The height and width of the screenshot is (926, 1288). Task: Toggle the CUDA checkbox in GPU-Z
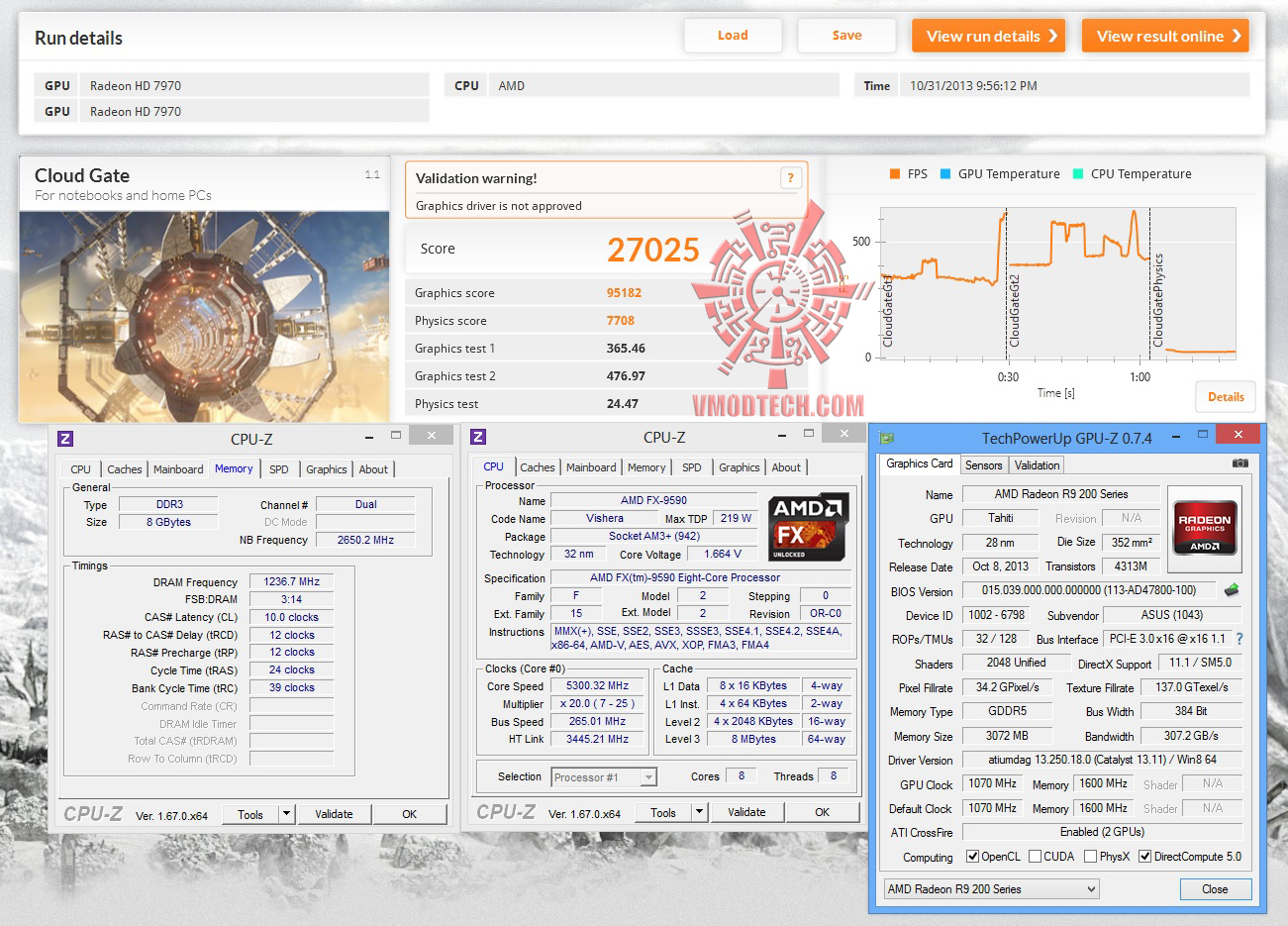[x=1035, y=857]
